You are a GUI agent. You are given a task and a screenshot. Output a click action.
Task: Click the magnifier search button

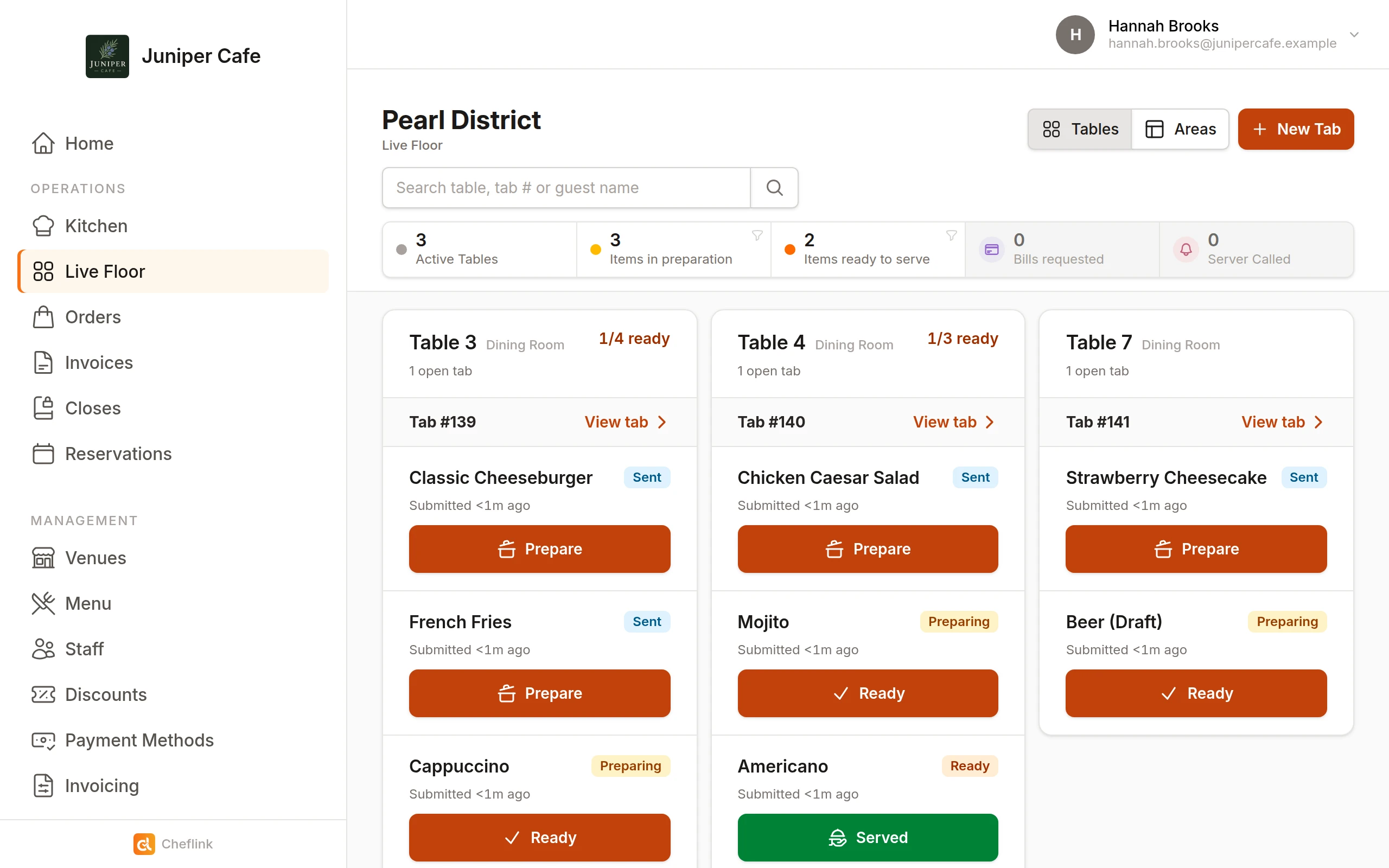[x=774, y=188]
